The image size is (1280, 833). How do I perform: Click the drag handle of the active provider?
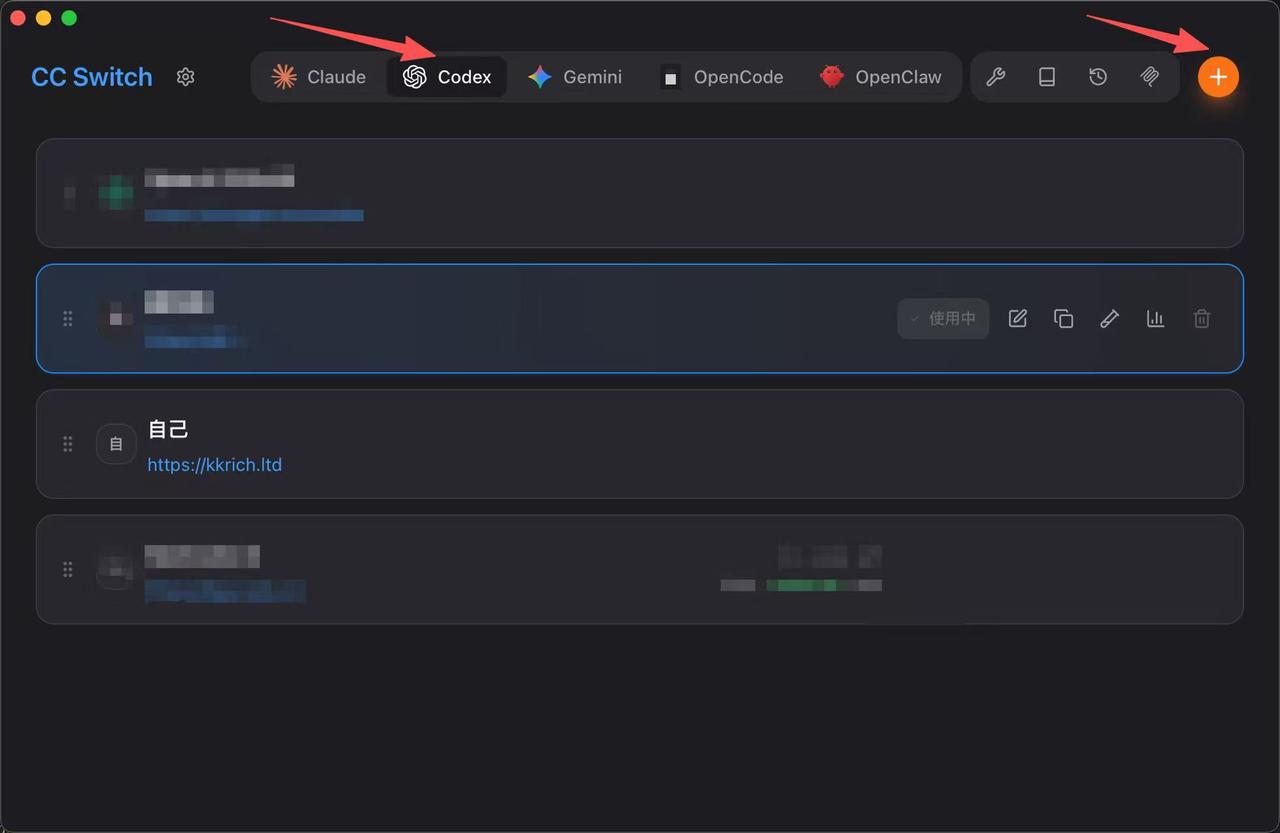(68, 318)
